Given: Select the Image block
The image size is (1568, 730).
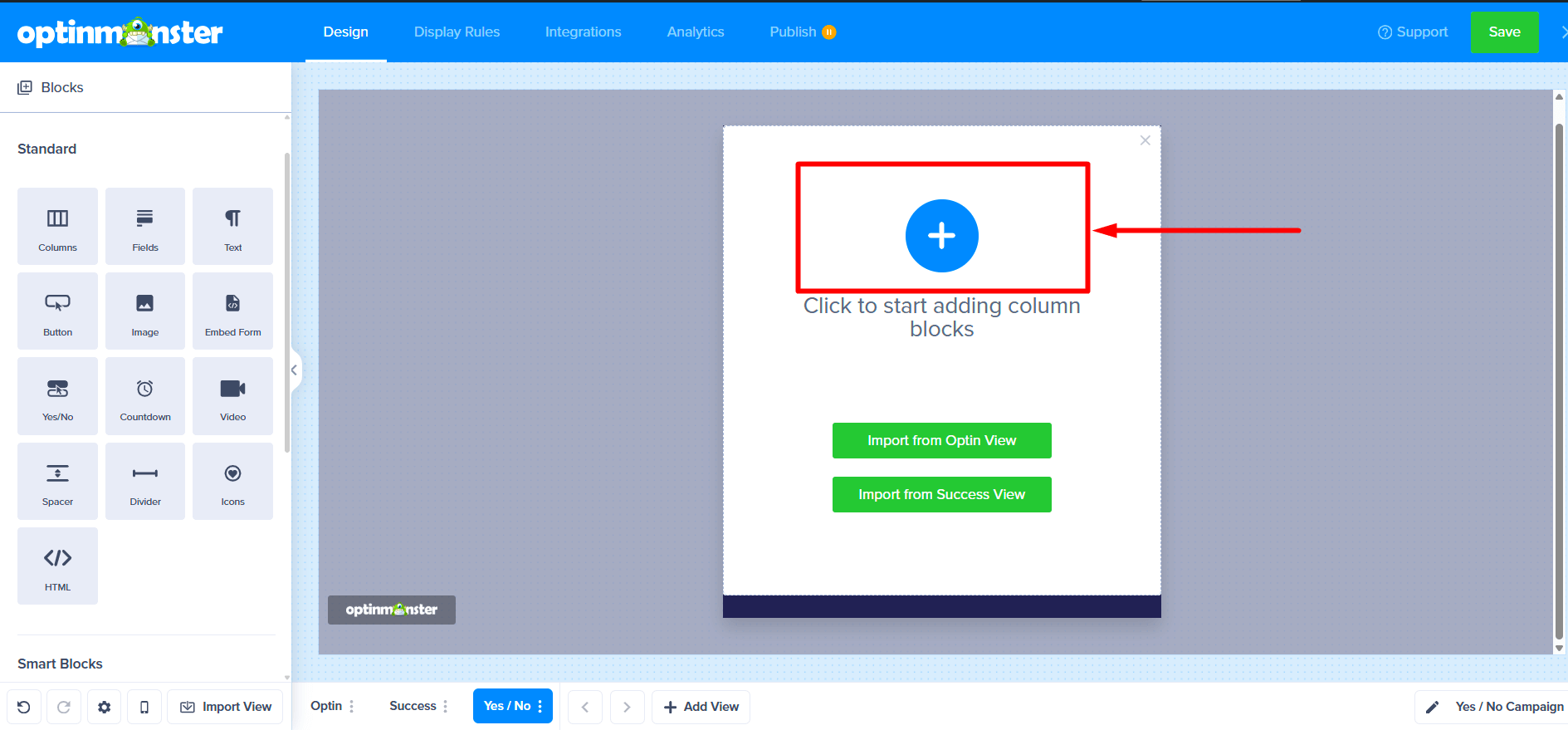Looking at the screenshot, I should click(145, 311).
